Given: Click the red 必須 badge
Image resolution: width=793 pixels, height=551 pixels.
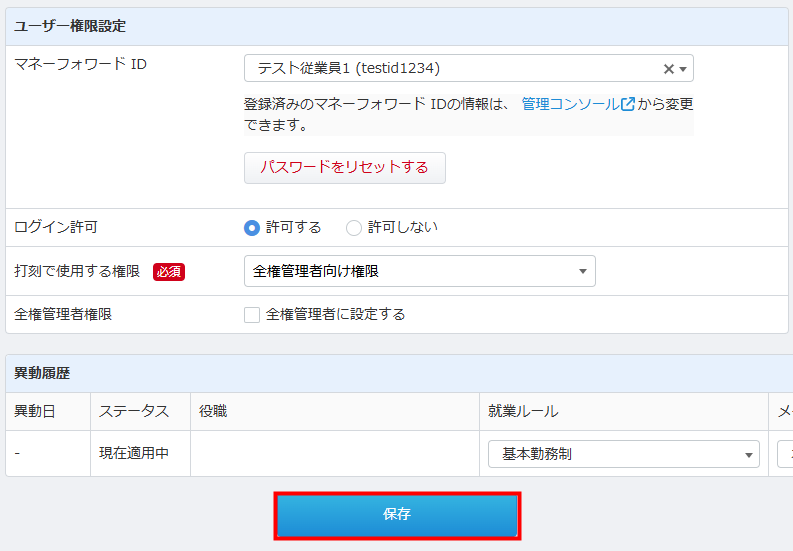Looking at the screenshot, I should (169, 271).
